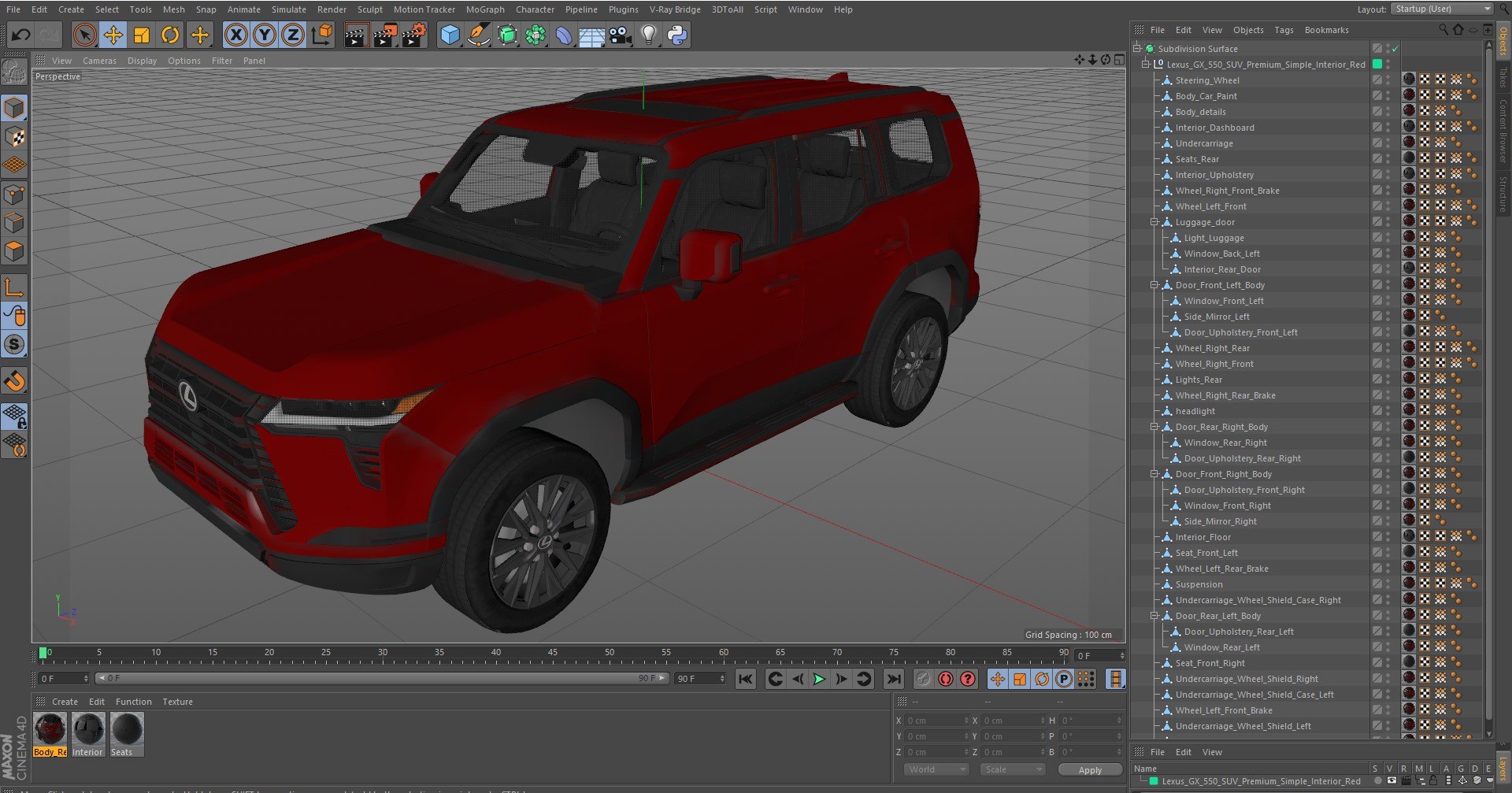Screen dimensions: 1512x793
Task: Click the Python script icon
Action: 677,35
